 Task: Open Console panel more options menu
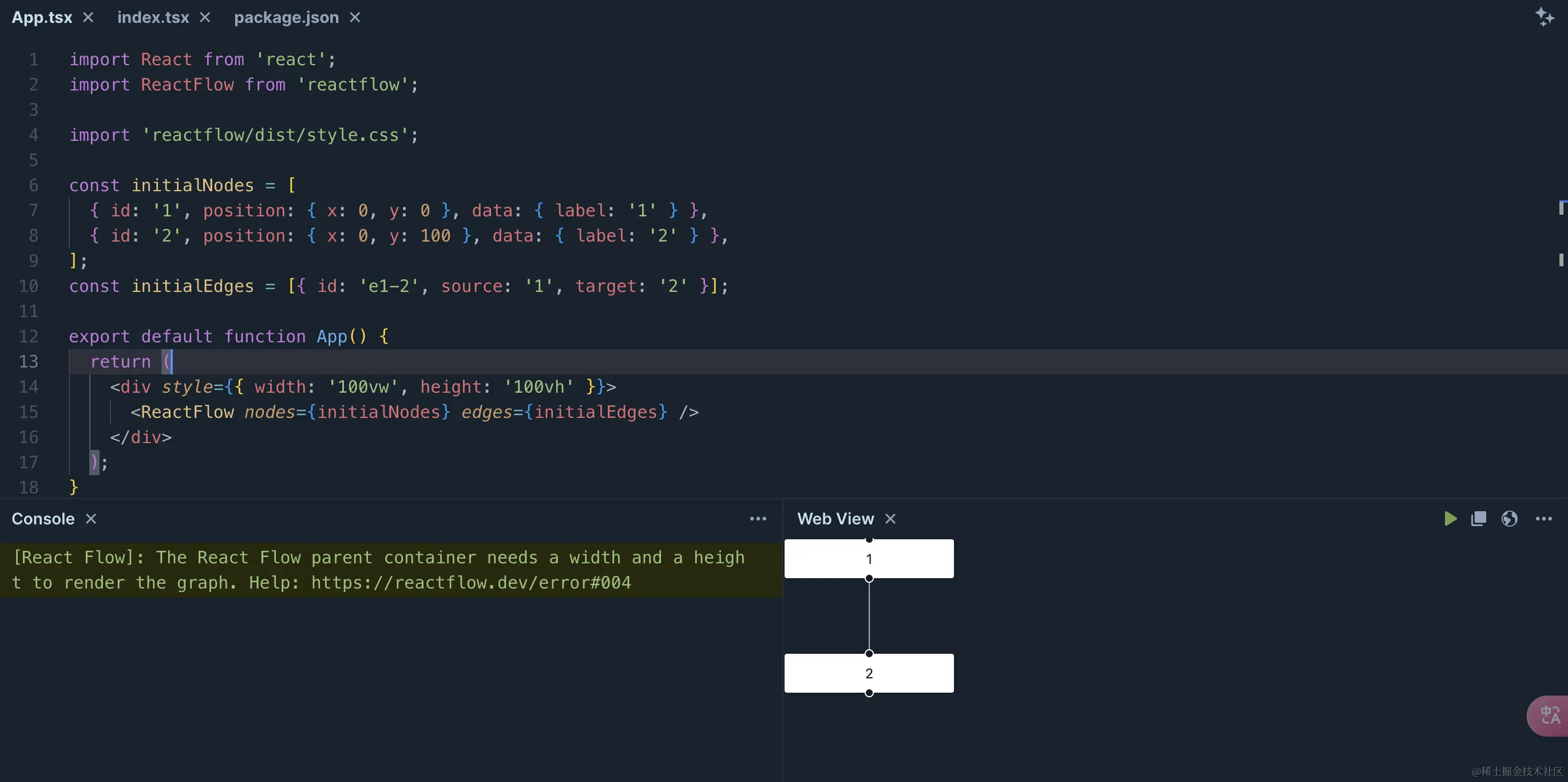(x=758, y=518)
